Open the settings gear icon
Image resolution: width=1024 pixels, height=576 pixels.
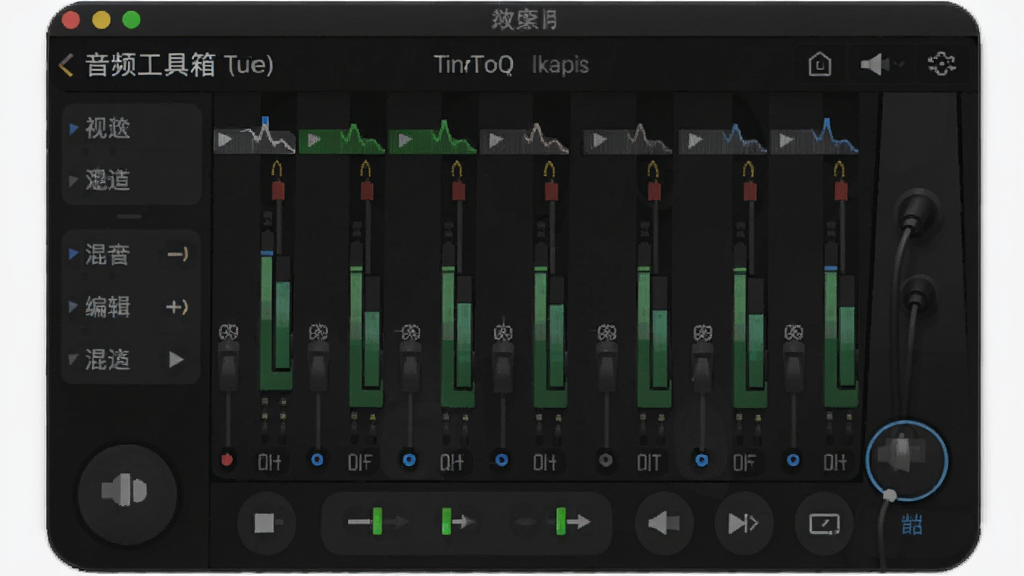click(941, 64)
